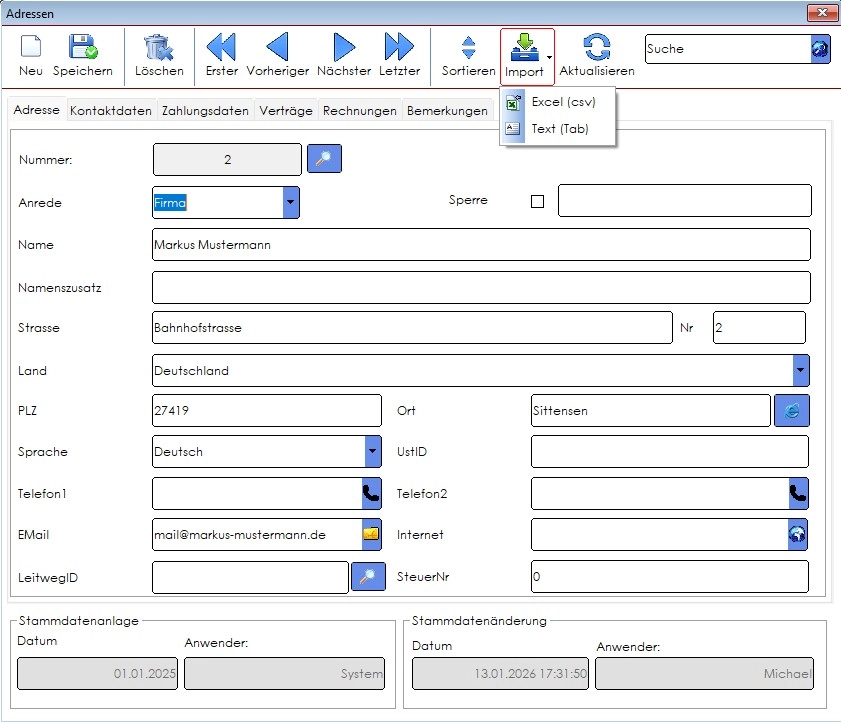
Task: Expand the Anrede dropdown
Action: (x=291, y=202)
